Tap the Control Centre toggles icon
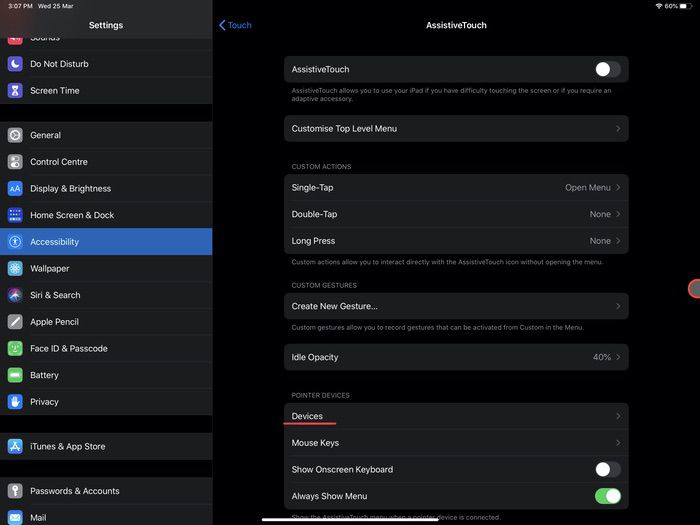This screenshot has height=525, width=700. 15,162
